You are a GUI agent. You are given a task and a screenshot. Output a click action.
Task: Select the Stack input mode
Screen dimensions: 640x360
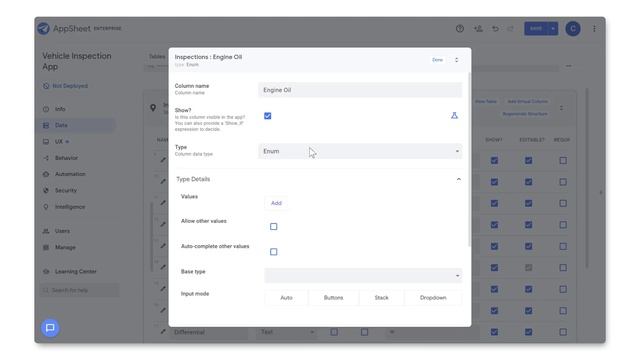click(x=381, y=298)
